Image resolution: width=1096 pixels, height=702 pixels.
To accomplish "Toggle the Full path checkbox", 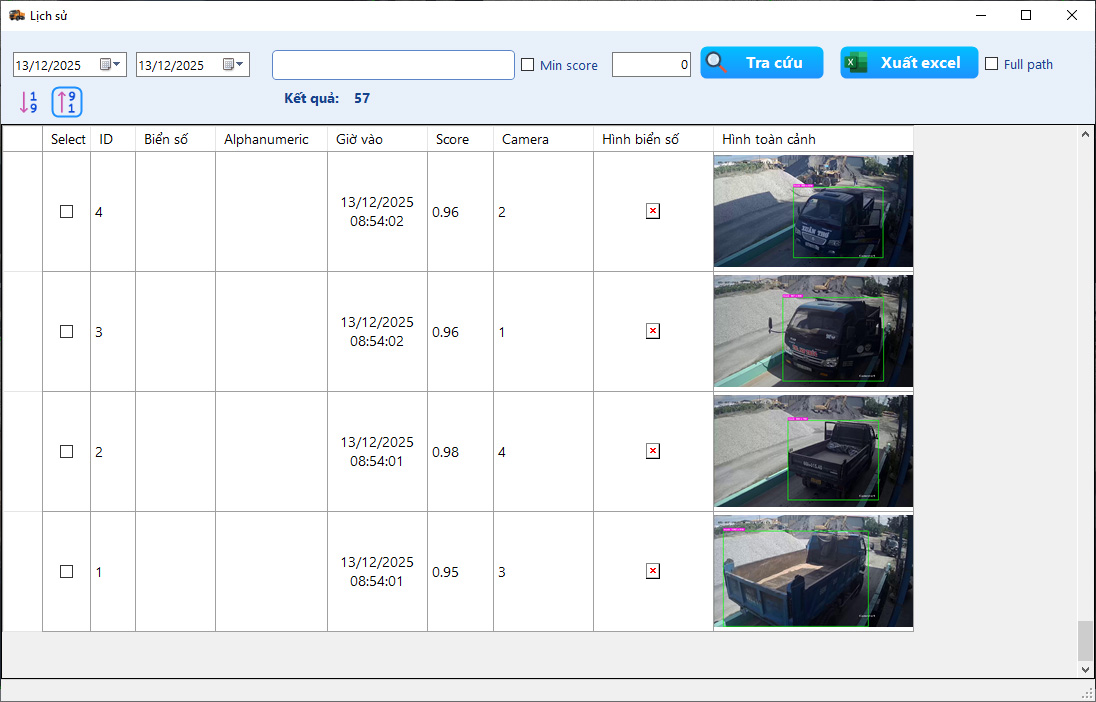I will [992, 64].
